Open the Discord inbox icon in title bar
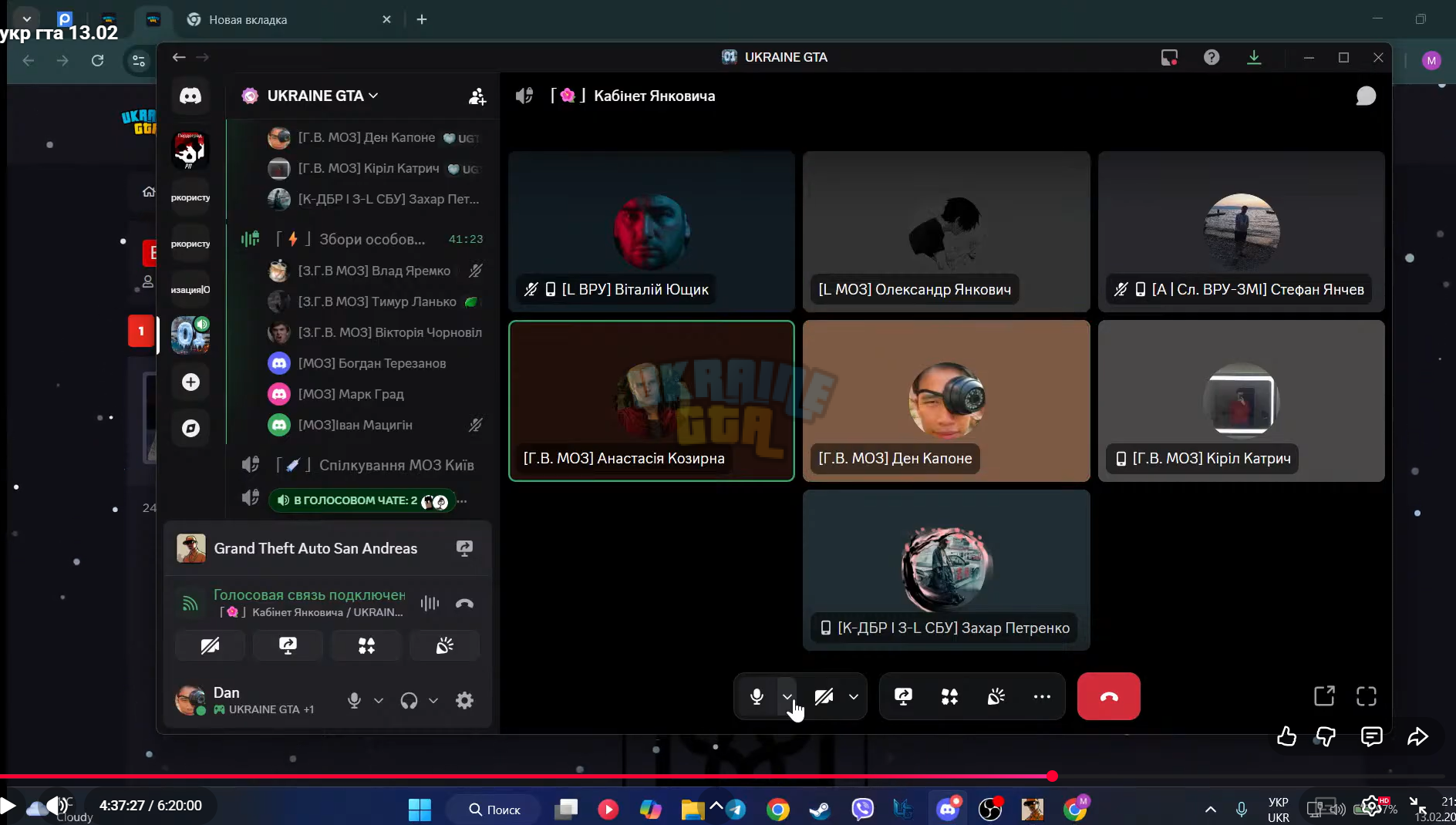The image size is (1456, 825). click(x=1169, y=57)
